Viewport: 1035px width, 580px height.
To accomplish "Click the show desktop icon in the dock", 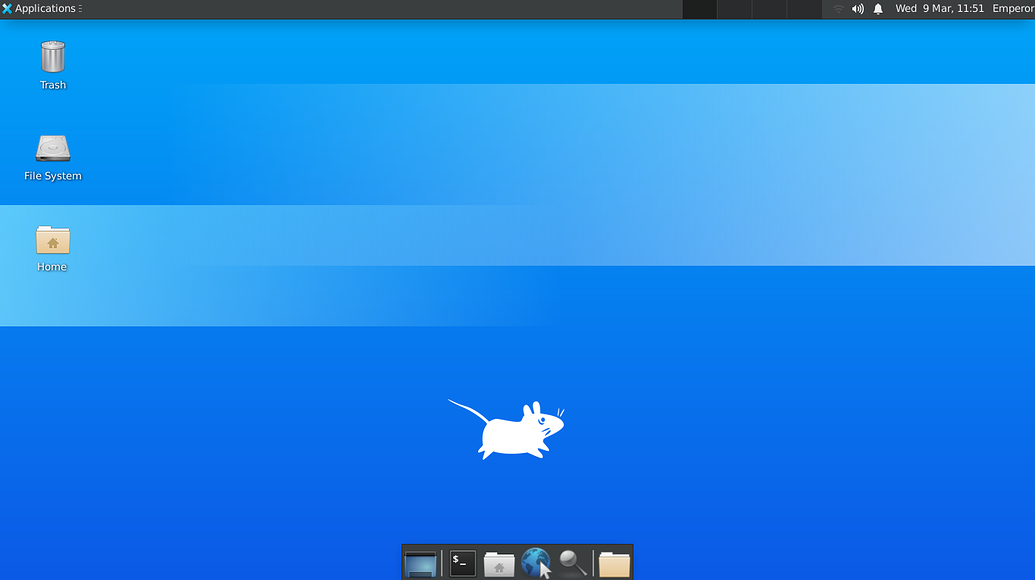I will [x=421, y=563].
